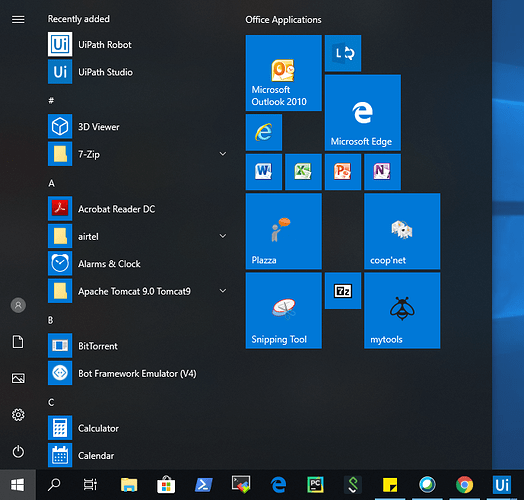Expand the Start menu hamburger button
The height and width of the screenshot is (500, 524).
click(x=18, y=20)
